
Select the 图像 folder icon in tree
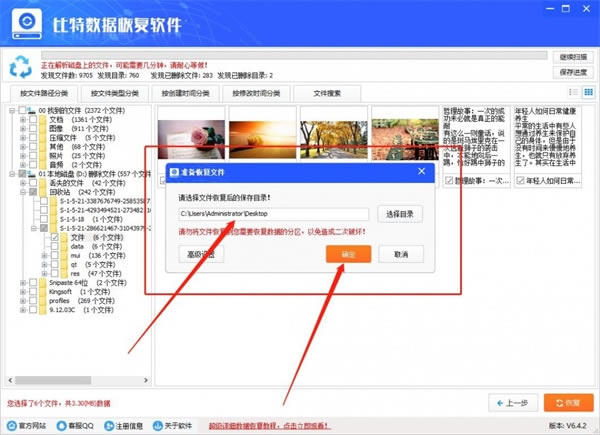point(40,129)
